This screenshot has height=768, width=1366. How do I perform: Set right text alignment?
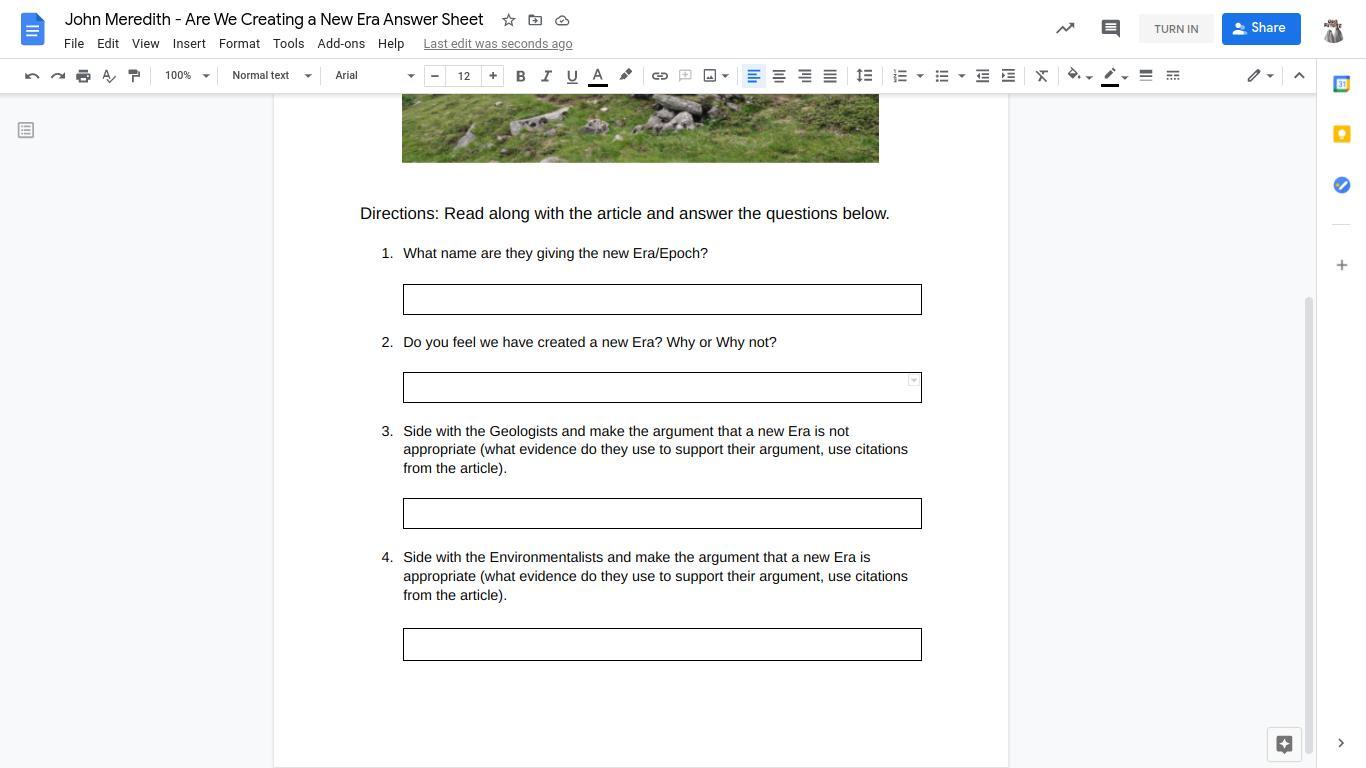click(x=804, y=76)
